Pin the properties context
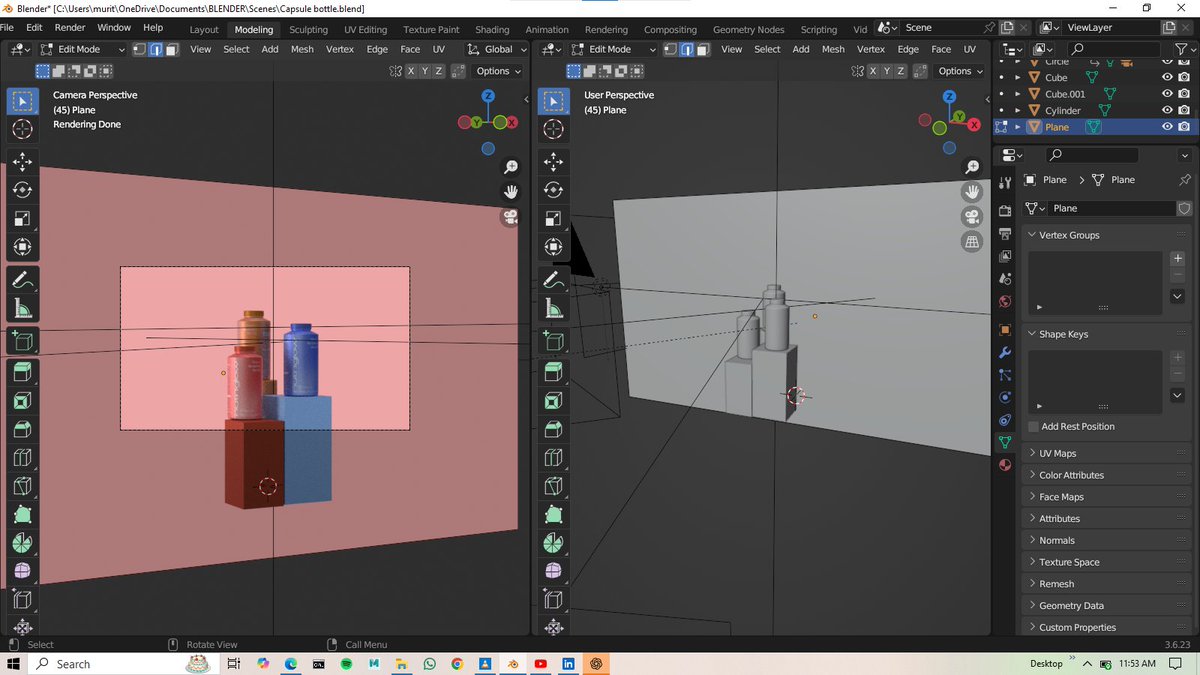This screenshot has width=1200, height=675. [1185, 180]
